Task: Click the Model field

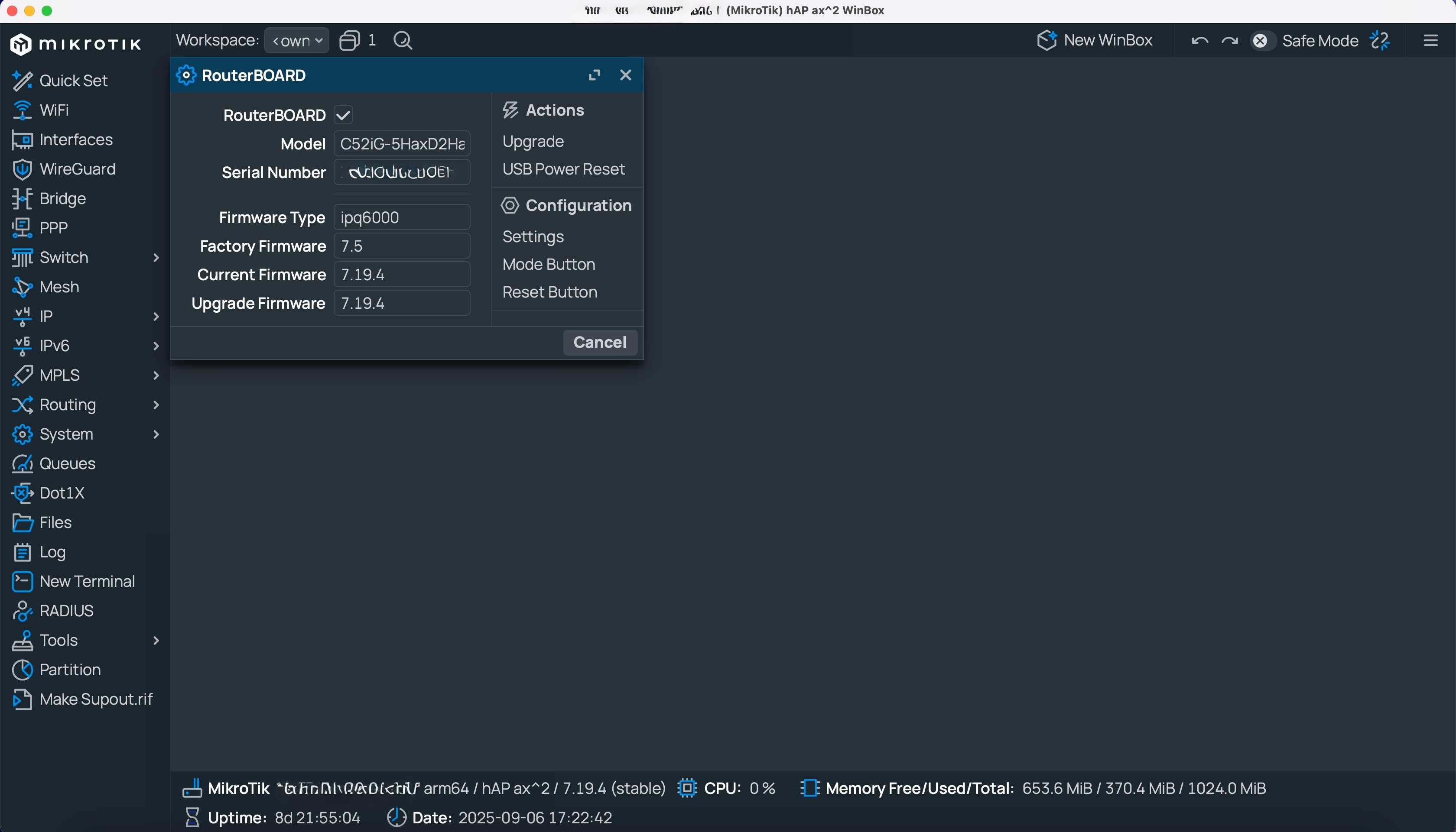Action: pos(403,143)
